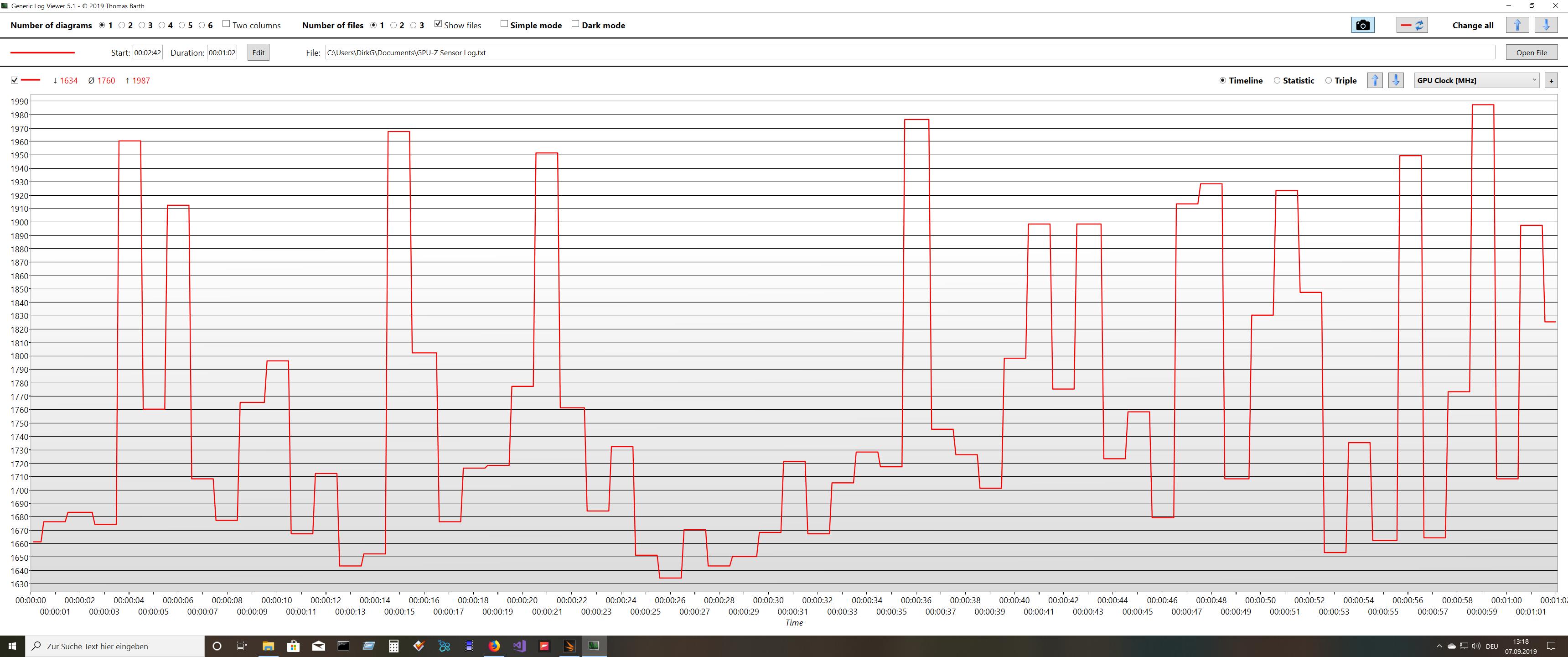
Task: Enable the Dark mode checkbox
Action: click(x=575, y=24)
